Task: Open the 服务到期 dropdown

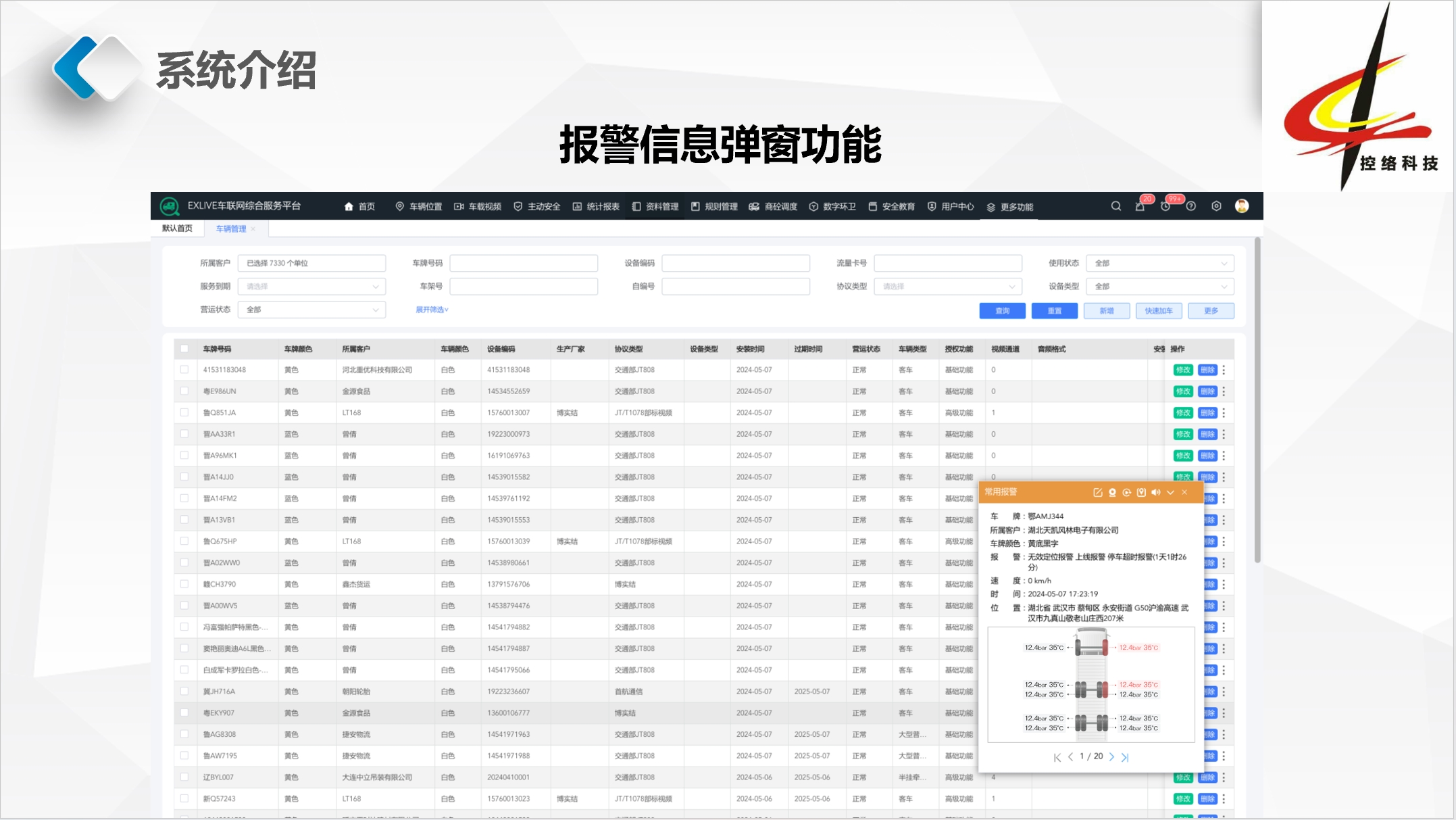Action: click(x=311, y=287)
